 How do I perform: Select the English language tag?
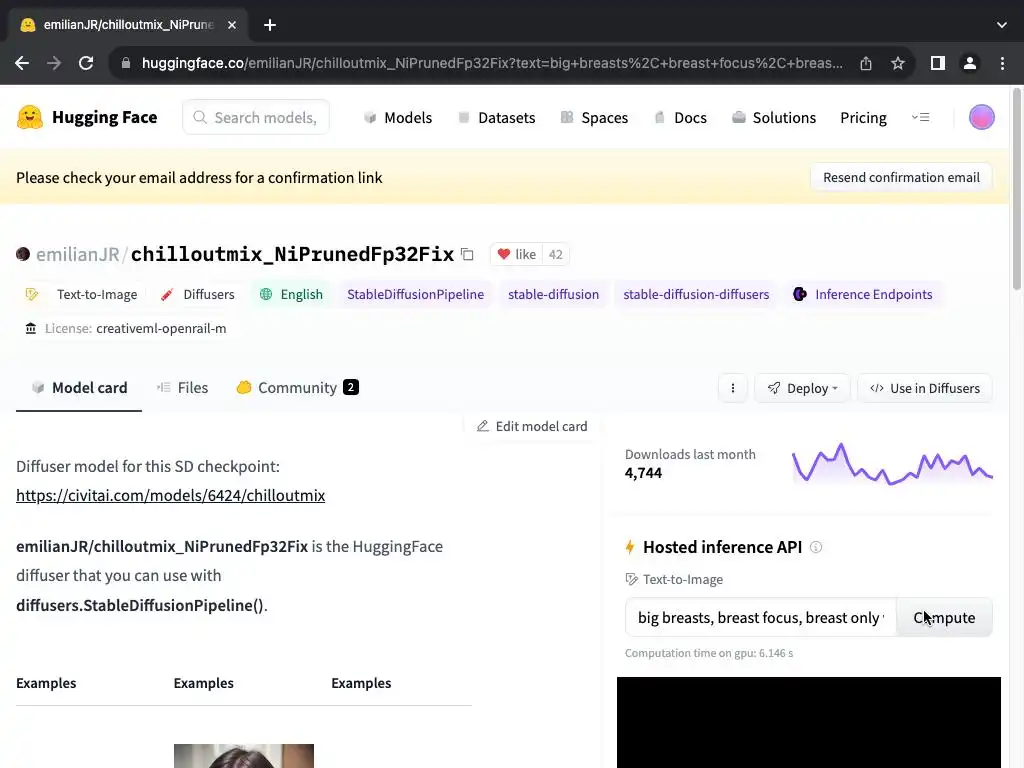(291, 295)
